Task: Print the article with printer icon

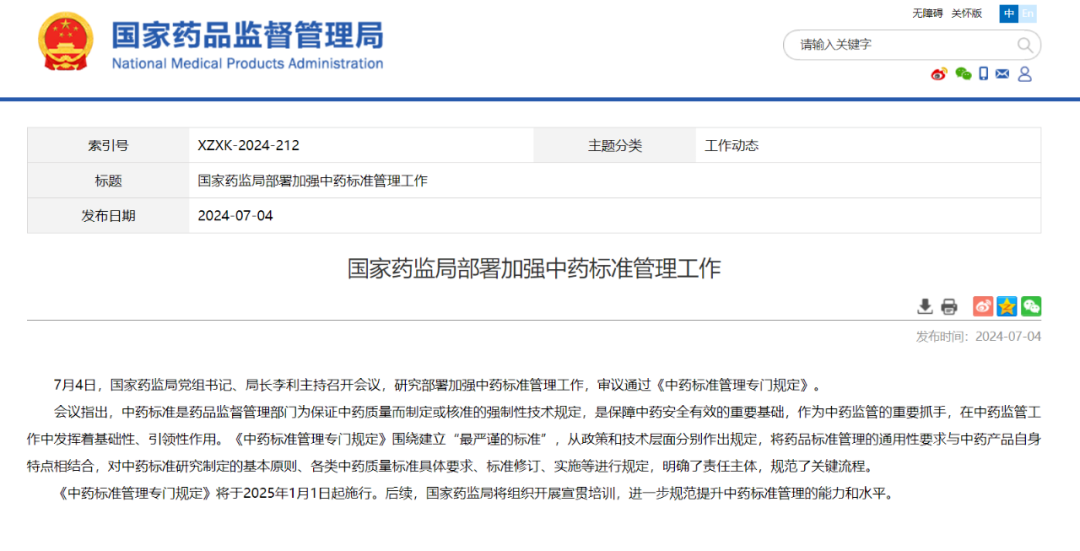Action: coord(949,306)
